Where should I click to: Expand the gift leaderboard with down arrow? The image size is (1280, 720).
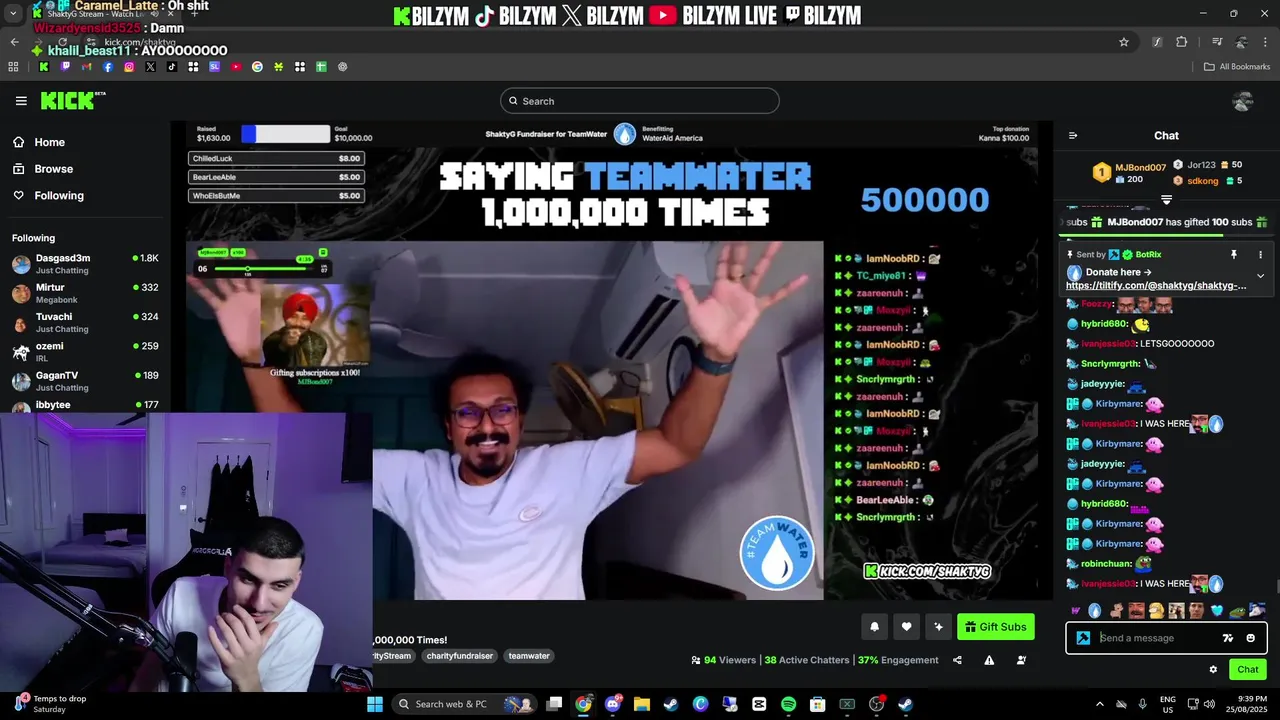(x=1166, y=200)
